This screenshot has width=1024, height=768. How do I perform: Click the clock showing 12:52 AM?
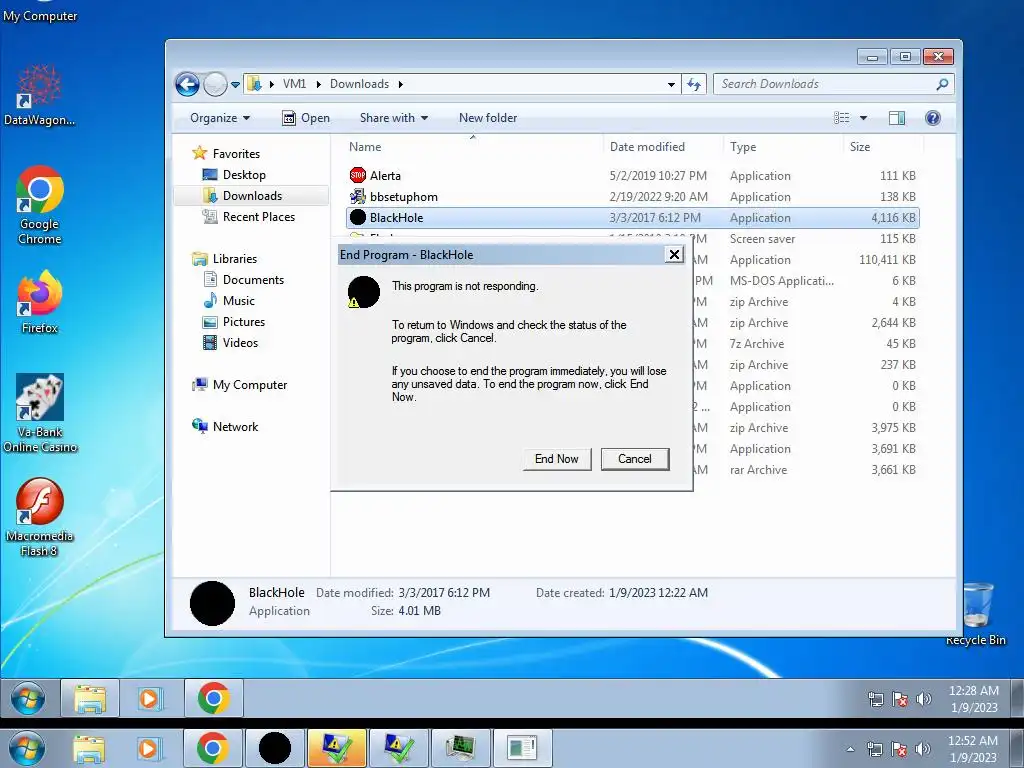(973, 749)
